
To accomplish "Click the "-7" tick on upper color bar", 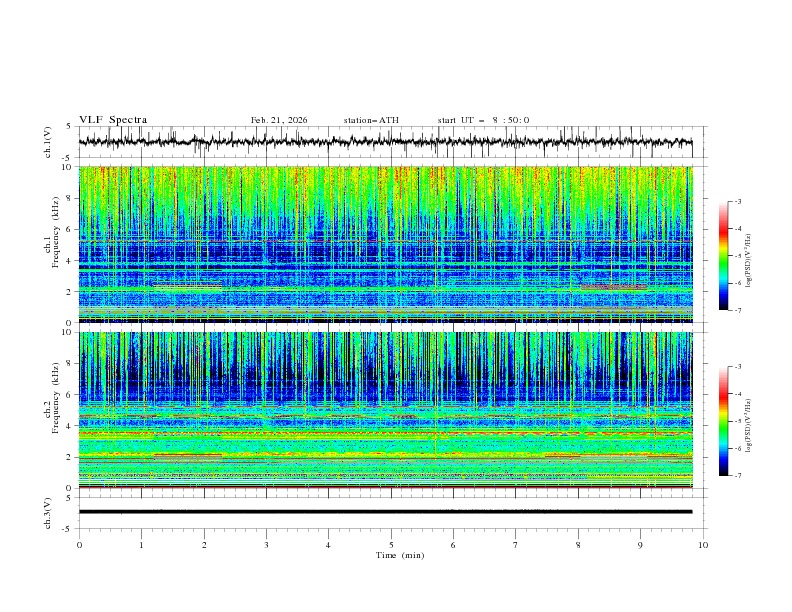I will [x=738, y=310].
